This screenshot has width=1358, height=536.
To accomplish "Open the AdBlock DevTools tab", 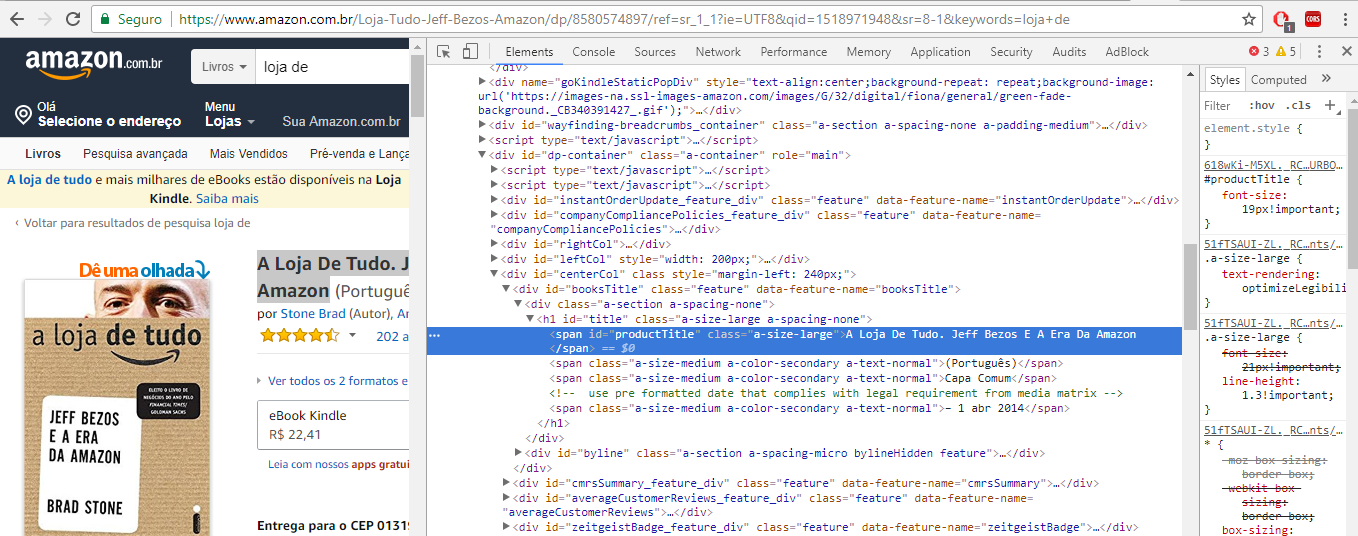I will point(1127,52).
